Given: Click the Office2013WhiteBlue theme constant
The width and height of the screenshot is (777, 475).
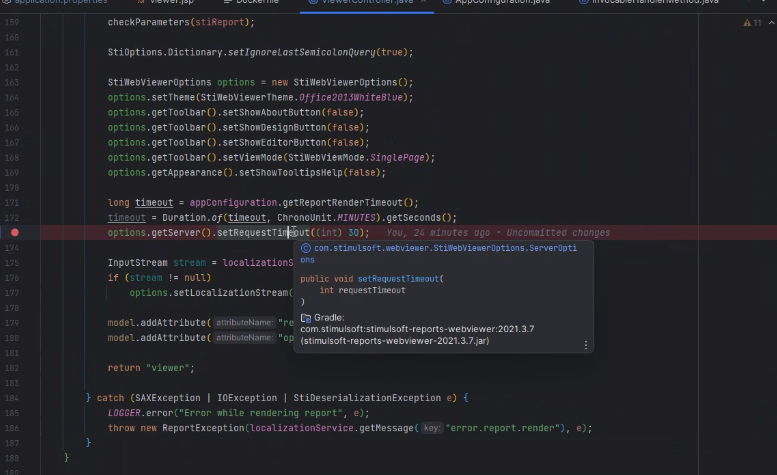Looking at the screenshot, I should (x=351, y=98).
